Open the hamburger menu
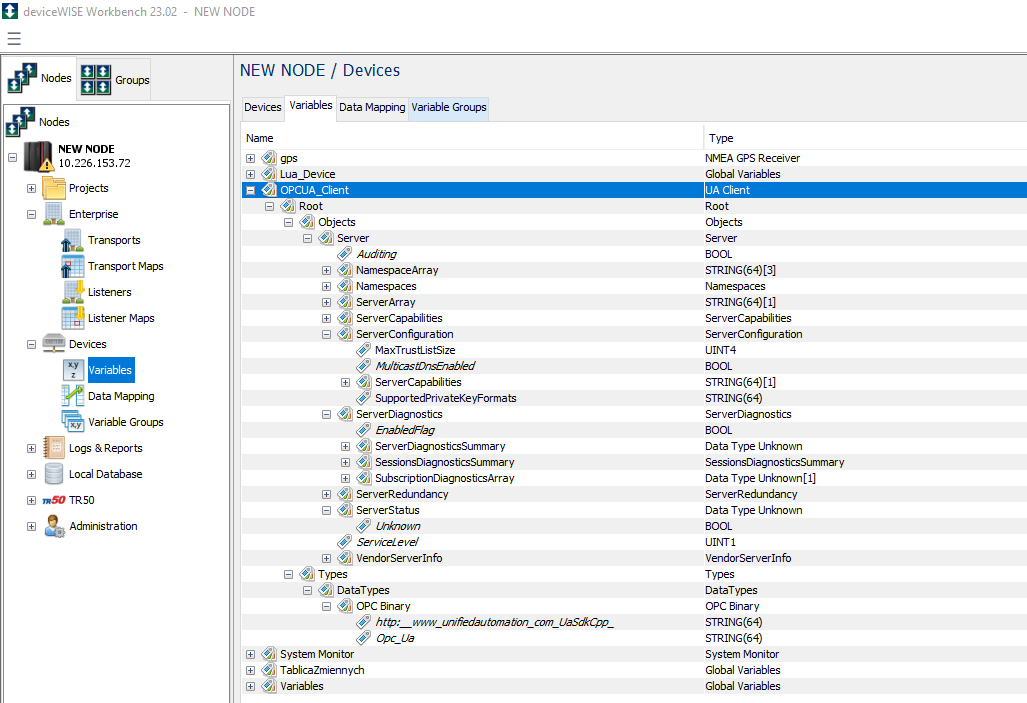The width and height of the screenshot is (1027, 703). (x=14, y=39)
